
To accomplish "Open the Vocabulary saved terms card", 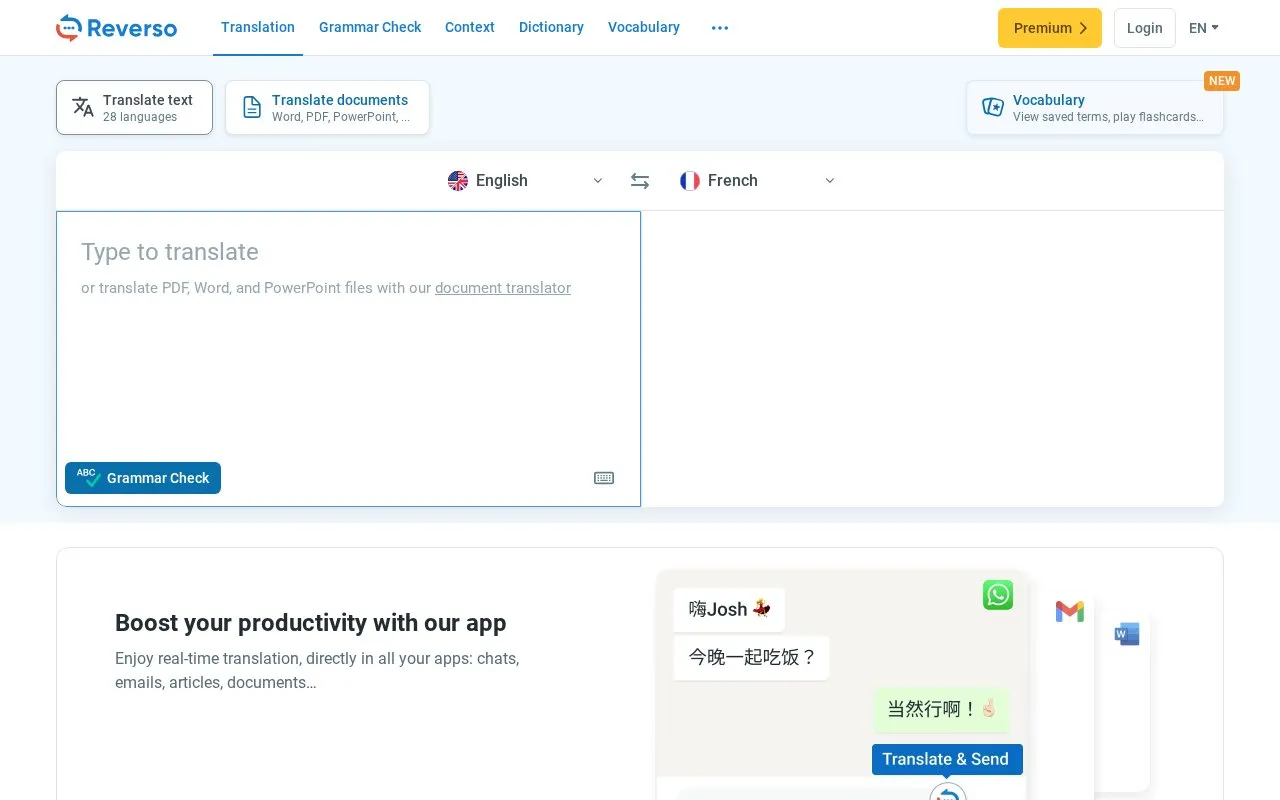I will [x=1095, y=107].
